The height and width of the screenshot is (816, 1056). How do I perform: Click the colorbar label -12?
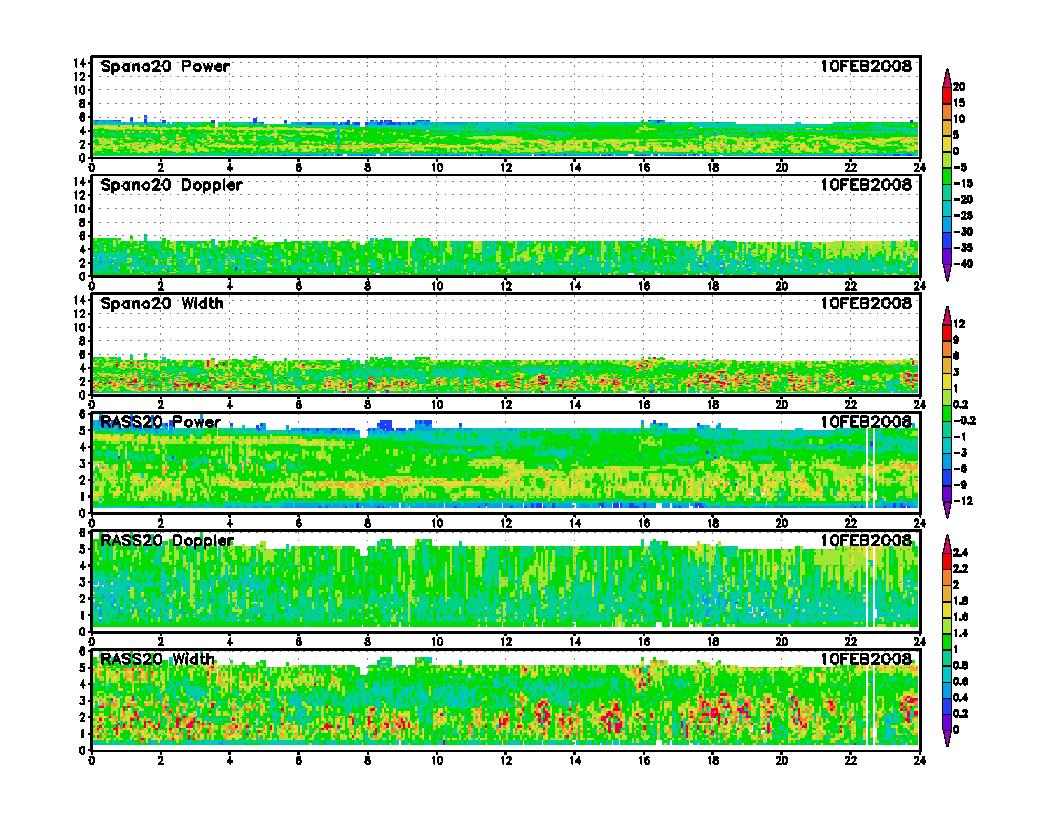coord(963,501)
